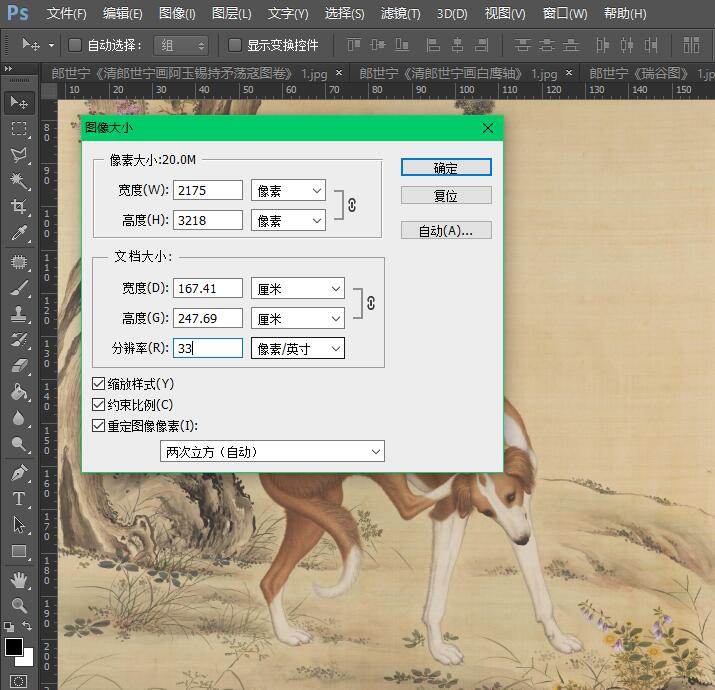Select the Crop tool
Image resolution: width=715 pixels, height=690 pixels.
19,207
